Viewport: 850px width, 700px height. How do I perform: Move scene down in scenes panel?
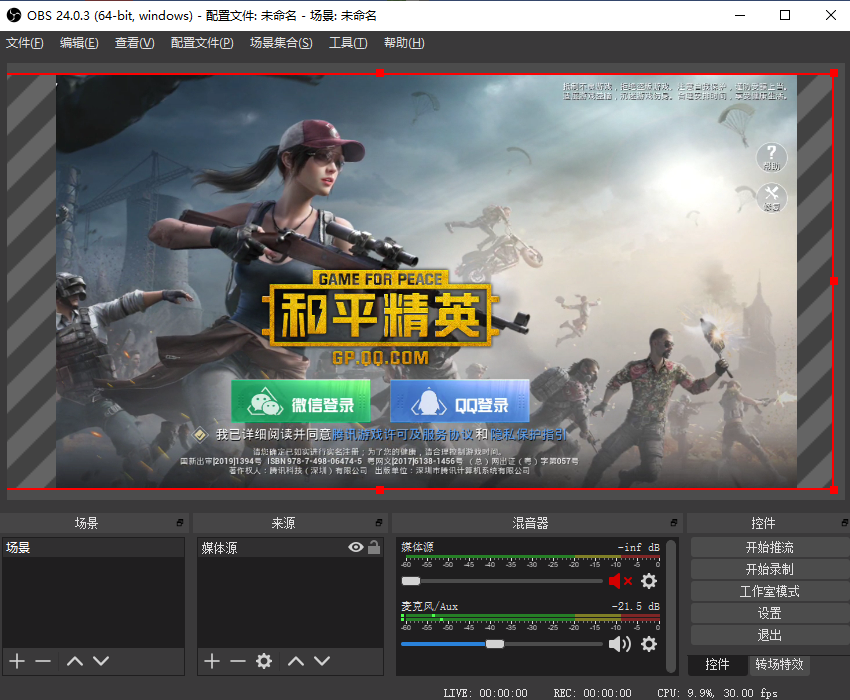(x=101, y=661)
